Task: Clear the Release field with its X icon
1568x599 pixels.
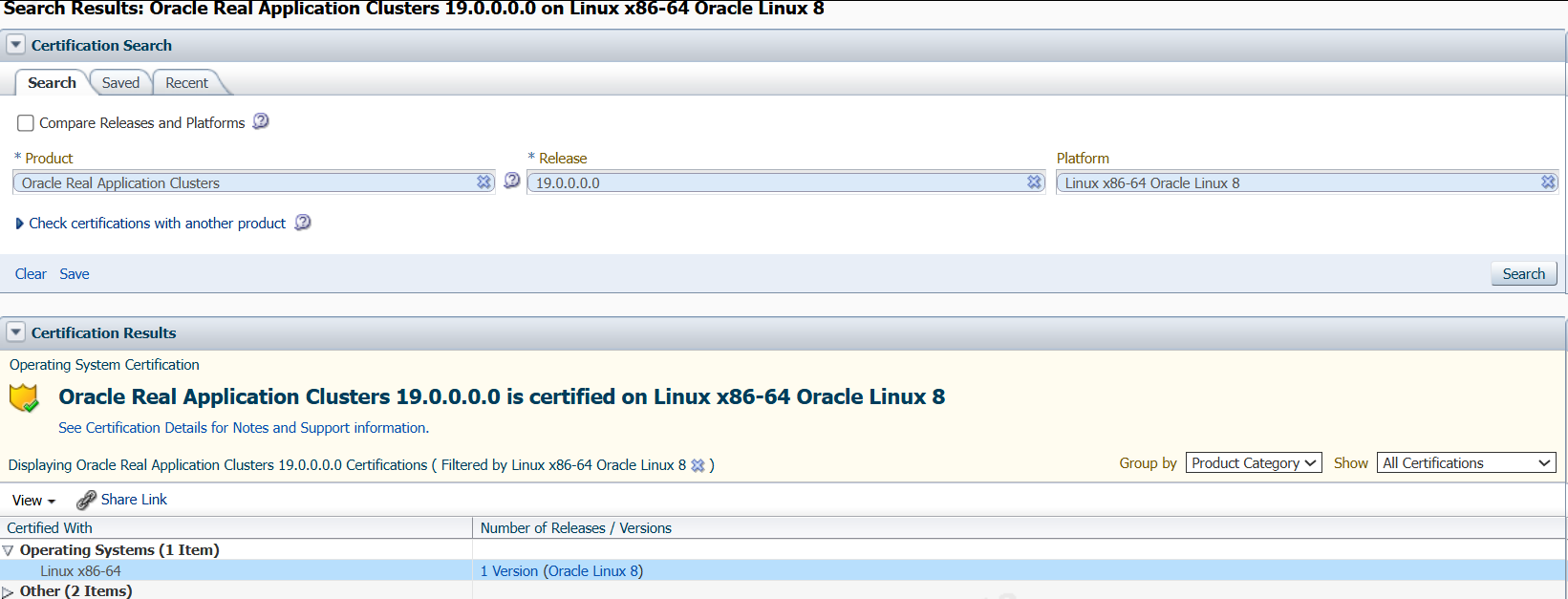Action: pos(1035,182)
